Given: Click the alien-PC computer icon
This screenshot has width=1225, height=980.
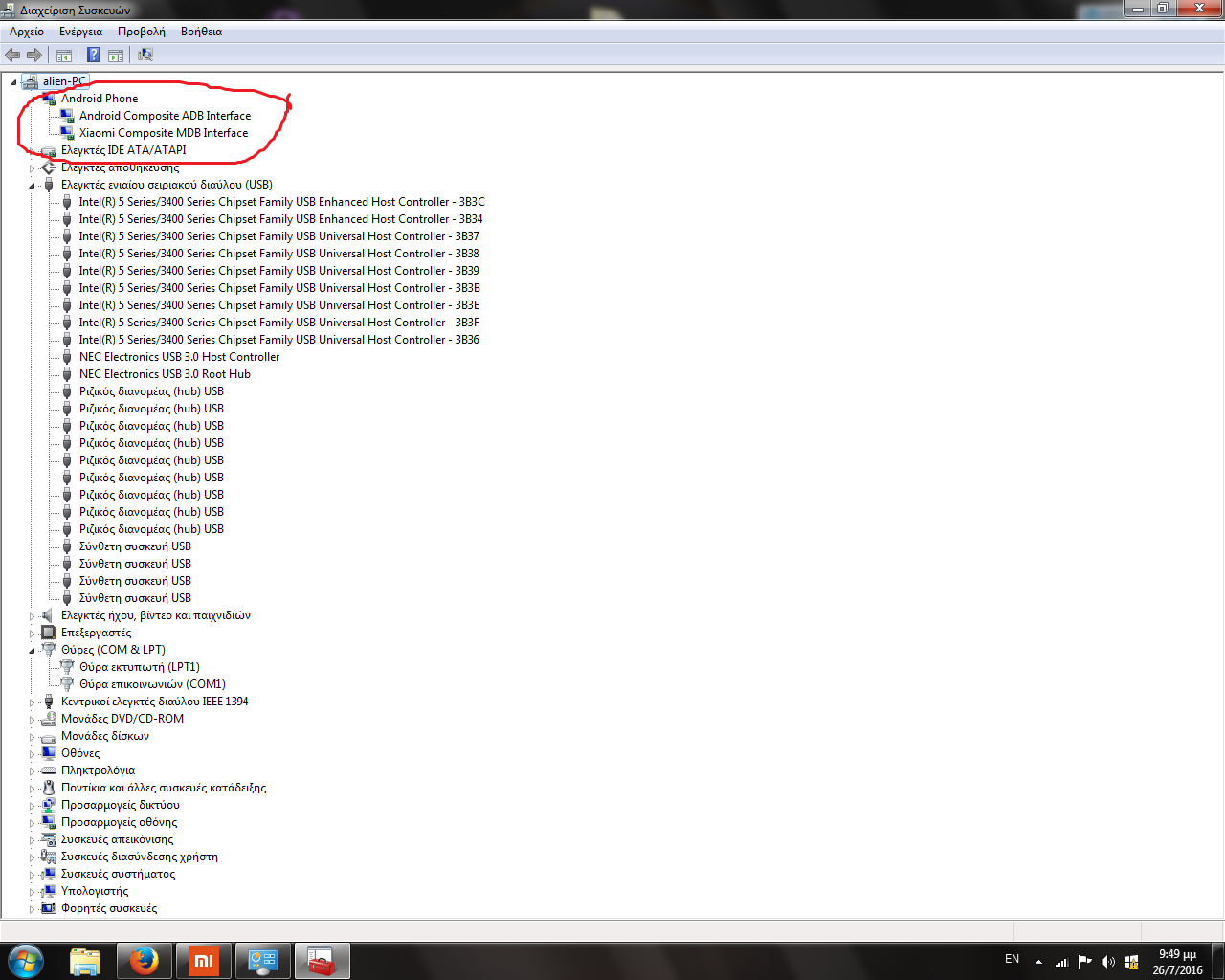Looking at the screenshot, I should click(31, 81).
